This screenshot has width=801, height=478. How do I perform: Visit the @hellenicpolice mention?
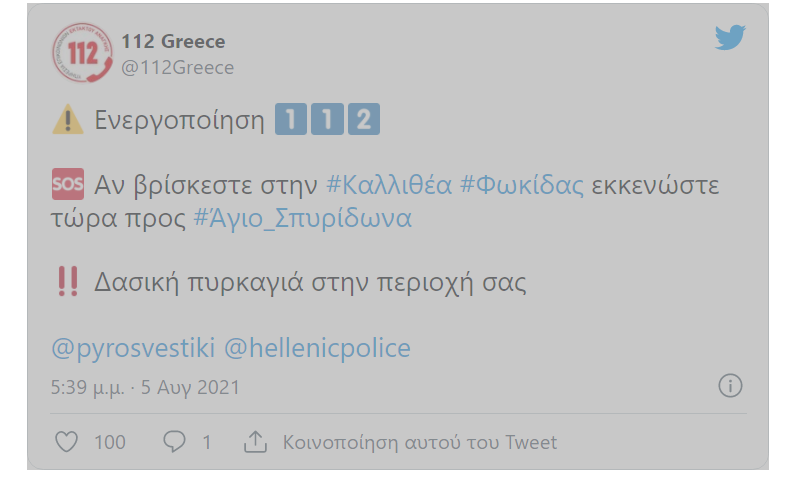coord(317,348)
